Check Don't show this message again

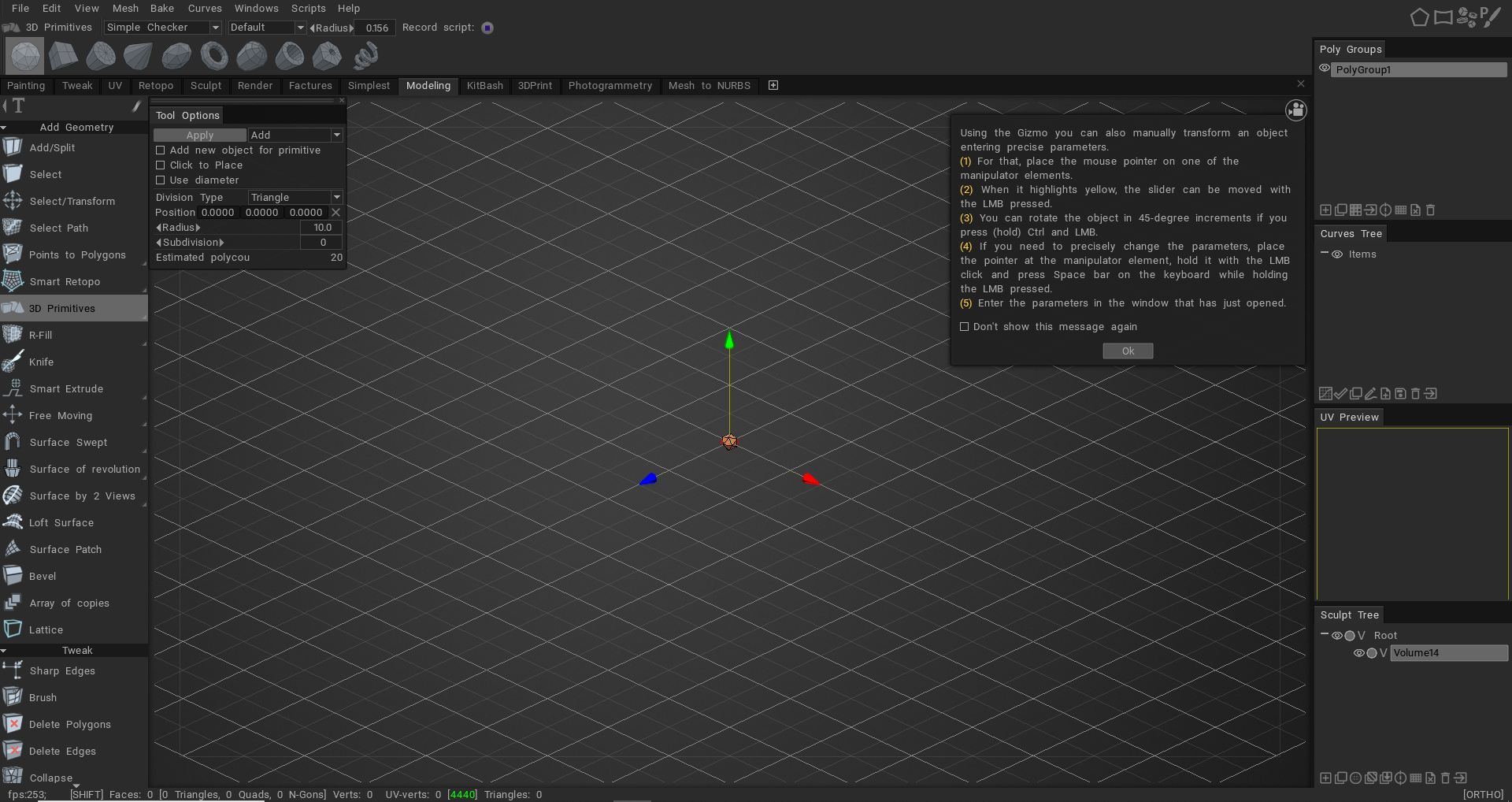pos(965,327)
